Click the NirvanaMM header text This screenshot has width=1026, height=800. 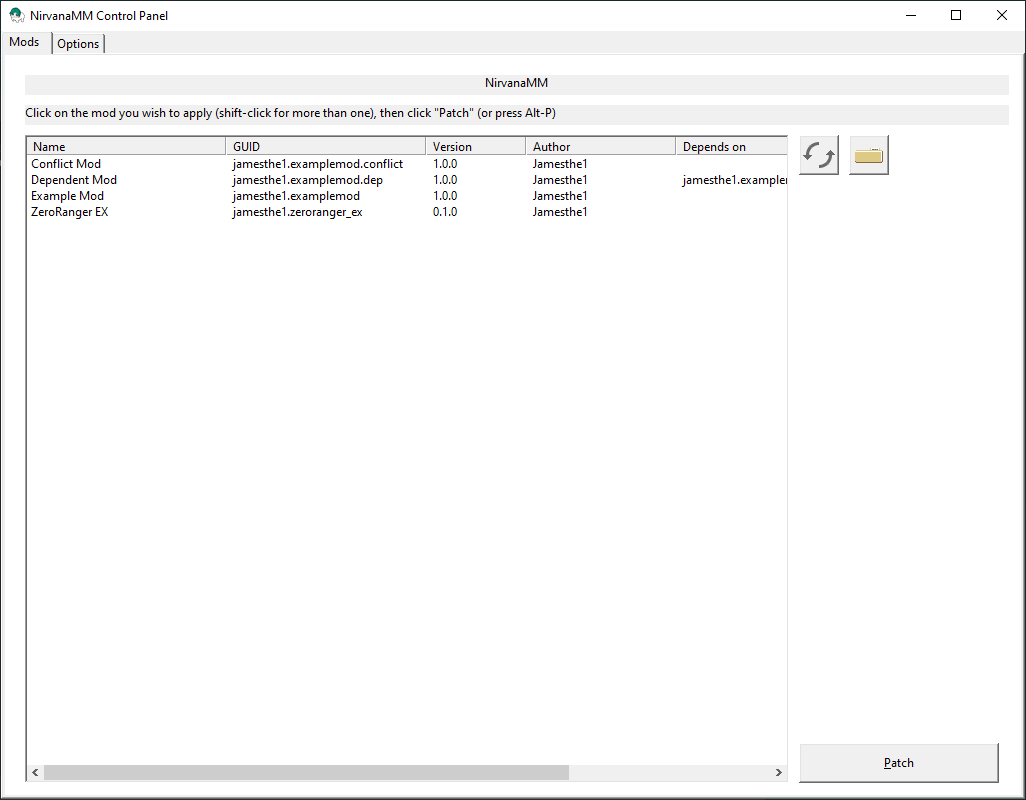click(516, 83)
